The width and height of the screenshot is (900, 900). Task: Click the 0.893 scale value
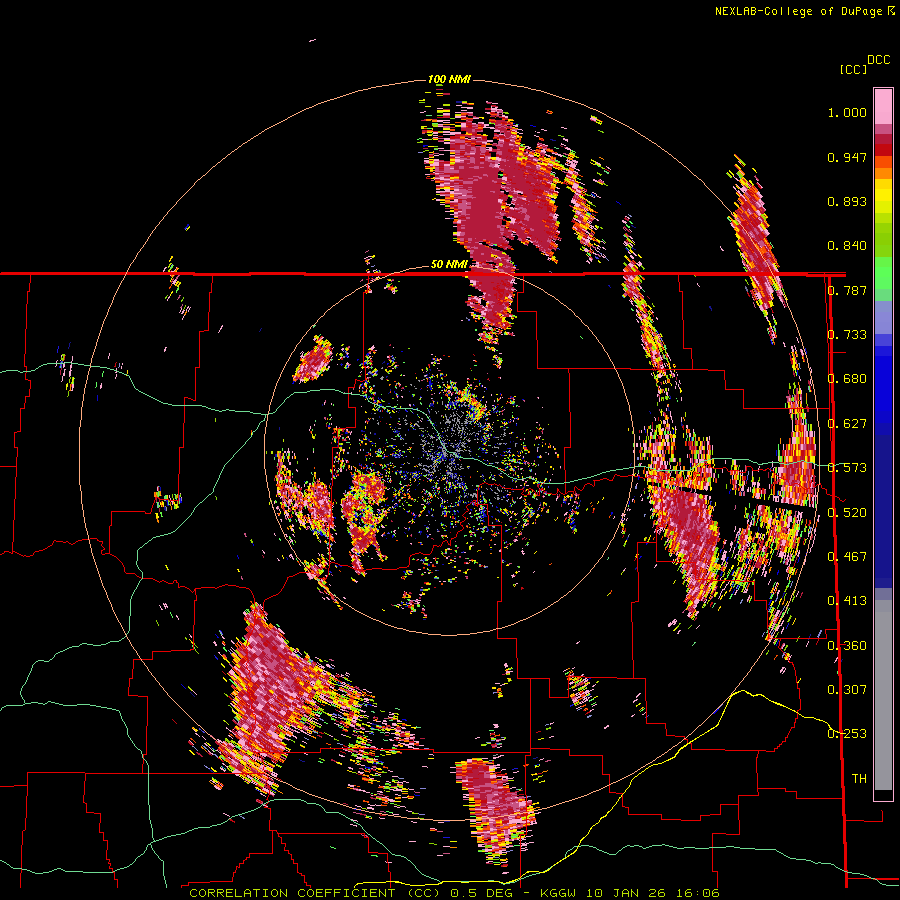coord(847,201)
